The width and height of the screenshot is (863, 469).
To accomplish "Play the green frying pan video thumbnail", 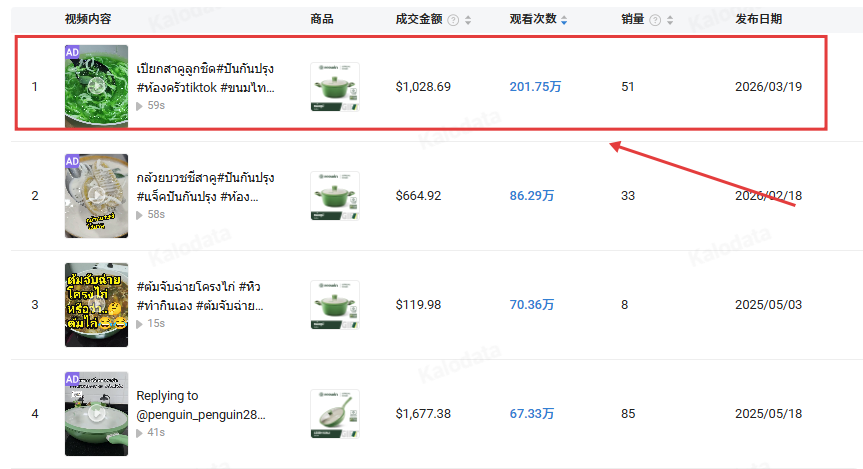I will pos(96,413).
